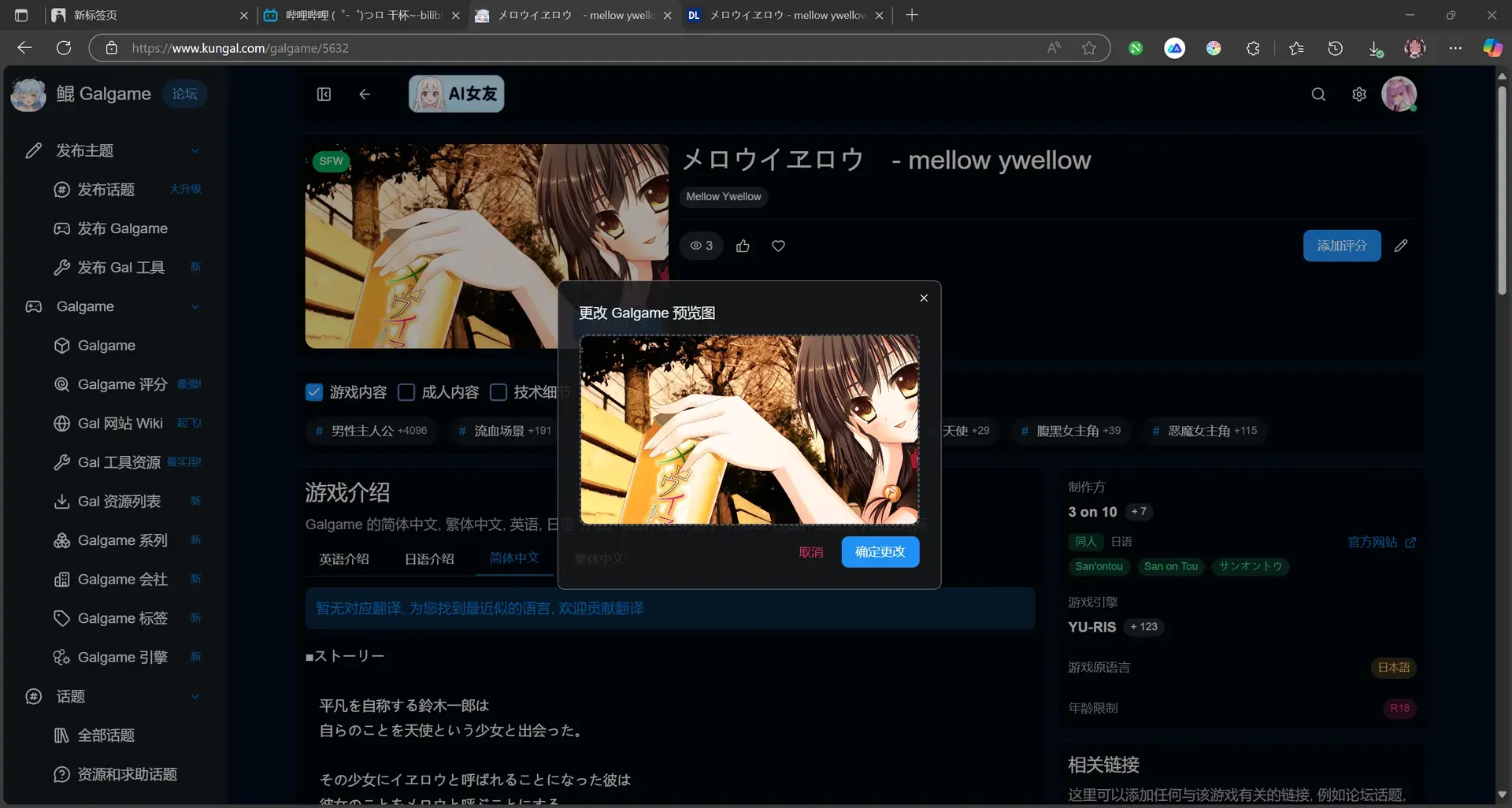The image size is (1512, 808).
Task: Open the AI女友 banner
Action: 457,94
